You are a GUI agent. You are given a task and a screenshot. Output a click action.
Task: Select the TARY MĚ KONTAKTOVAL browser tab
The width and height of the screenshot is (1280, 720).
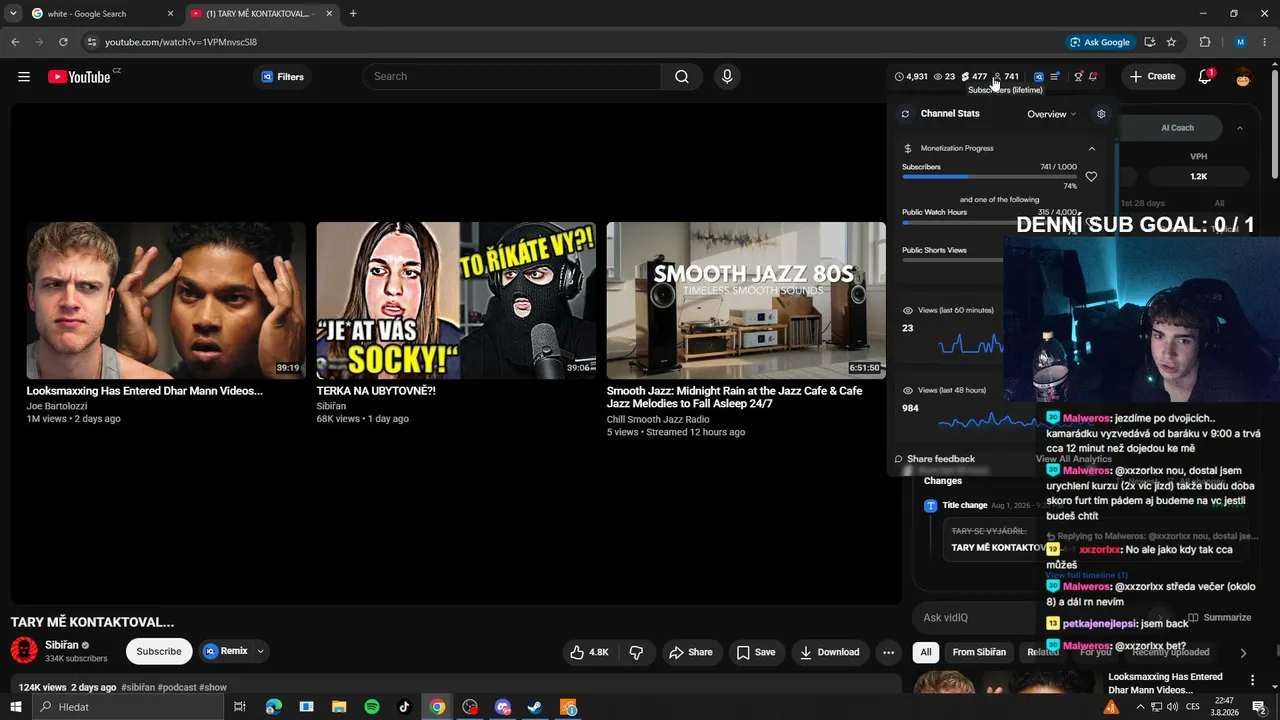tap(262, 14)
